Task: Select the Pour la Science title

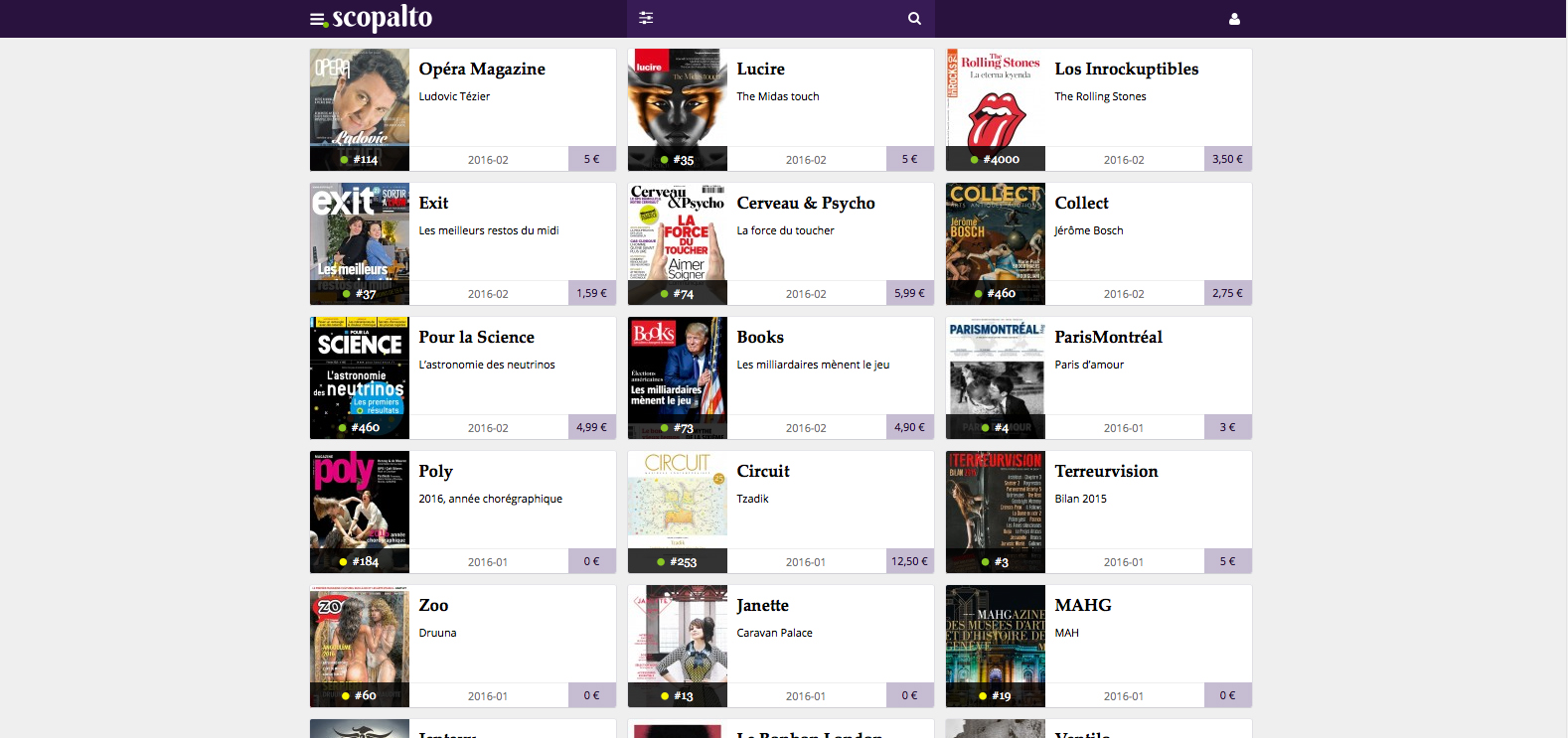Action: click(x=476, y=337)
